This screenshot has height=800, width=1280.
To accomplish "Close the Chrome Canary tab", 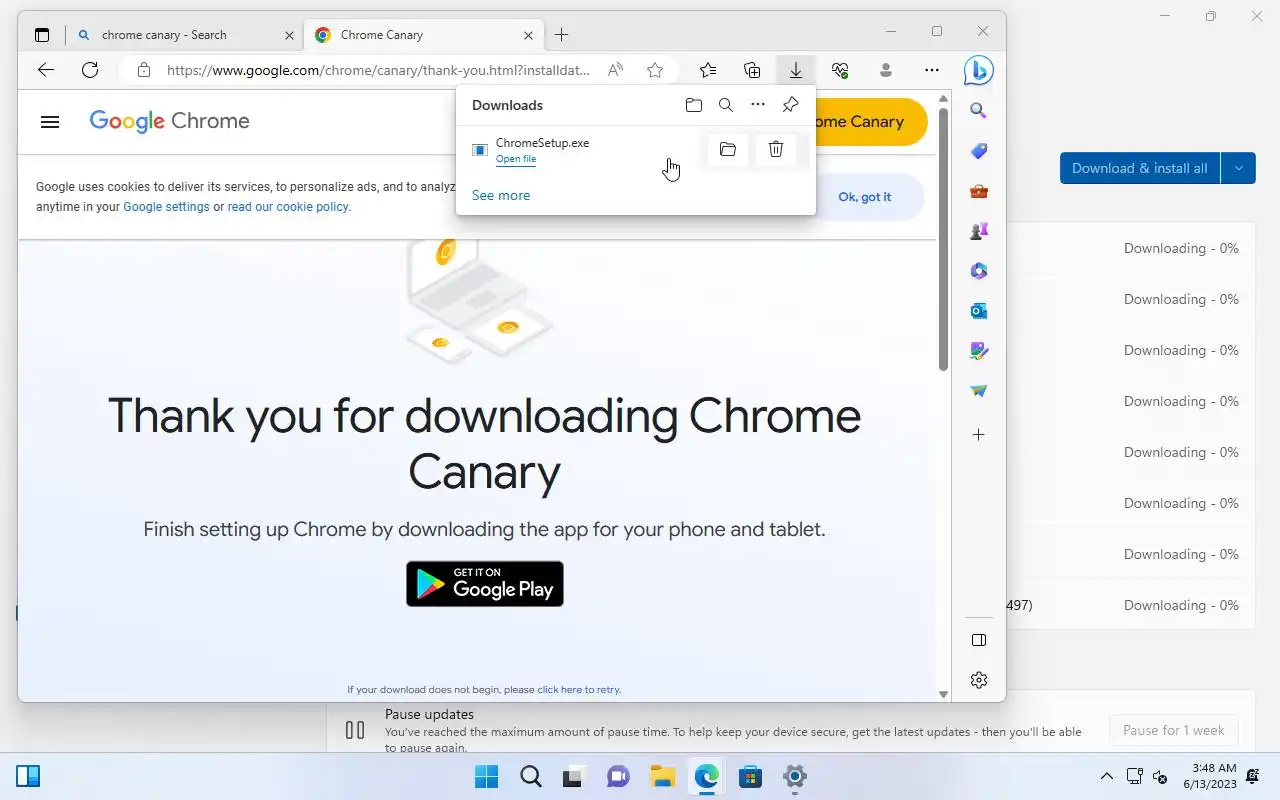I will (x=528, y=35).
